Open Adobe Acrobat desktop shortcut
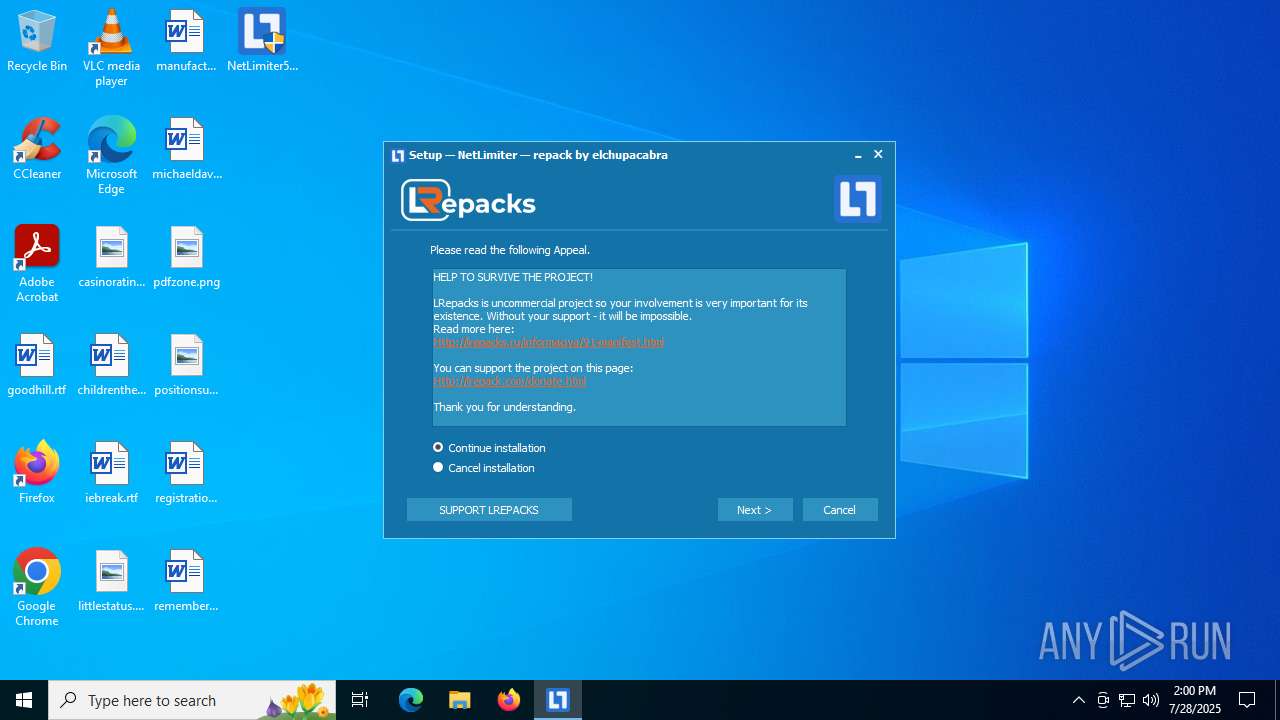The width and height of the screenshot is (1280, 720). pos(37,263)
